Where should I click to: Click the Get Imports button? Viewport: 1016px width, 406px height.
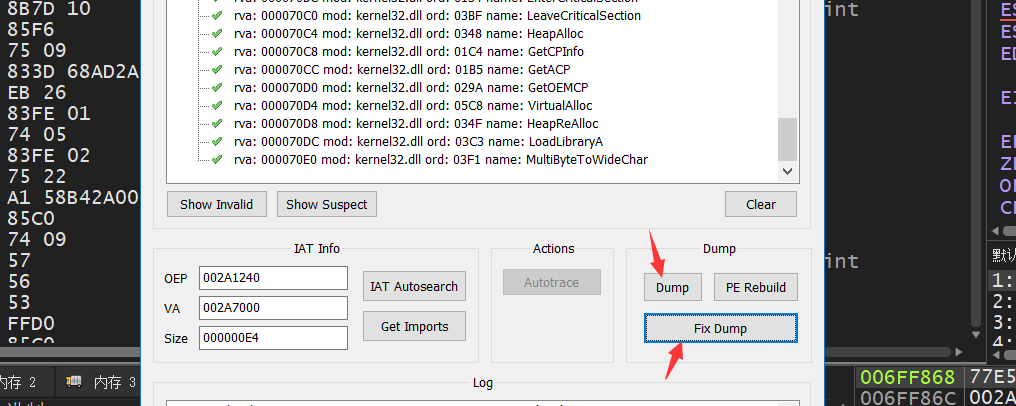pos(413,327)
